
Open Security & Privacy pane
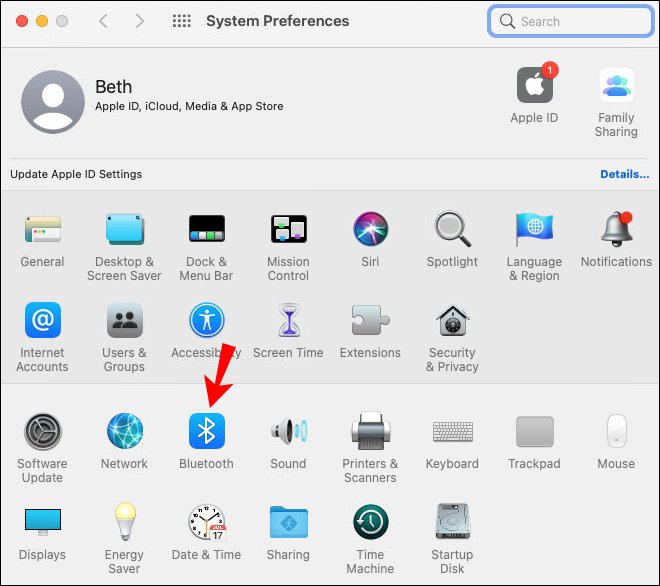coord(452,320)
